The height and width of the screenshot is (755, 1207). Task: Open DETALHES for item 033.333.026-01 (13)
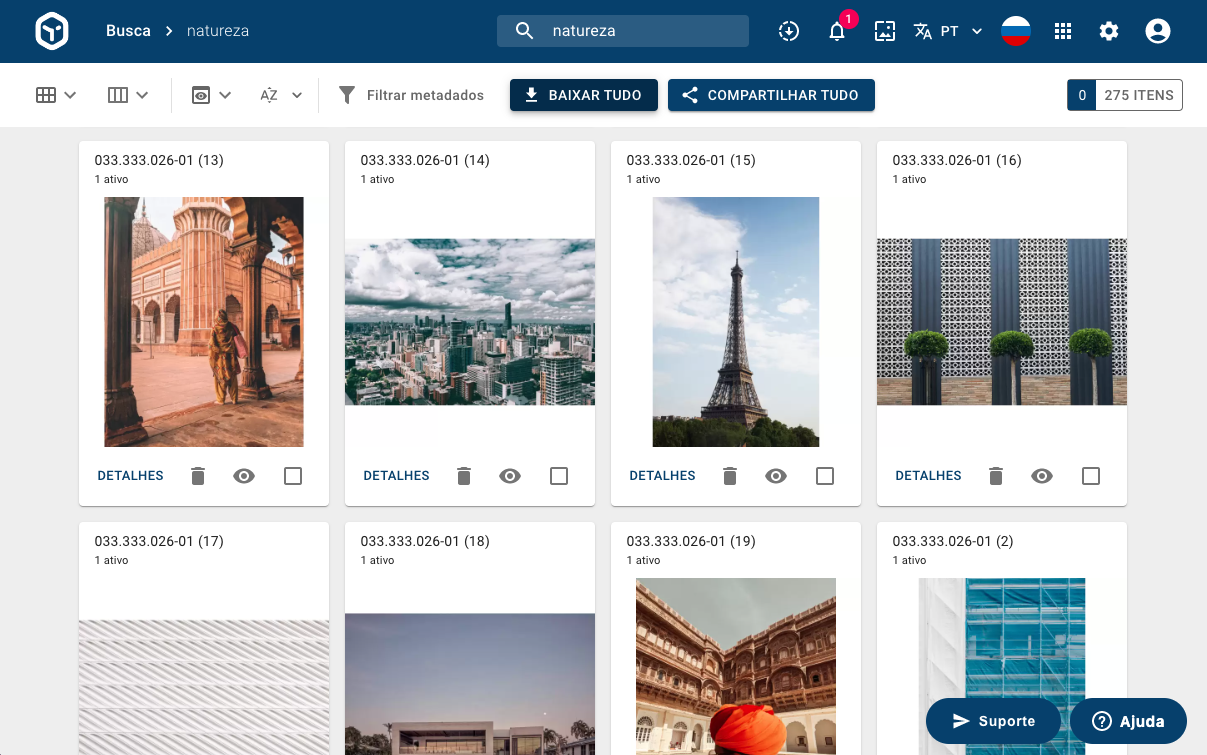pyautogui.click(x=131, y=476)
